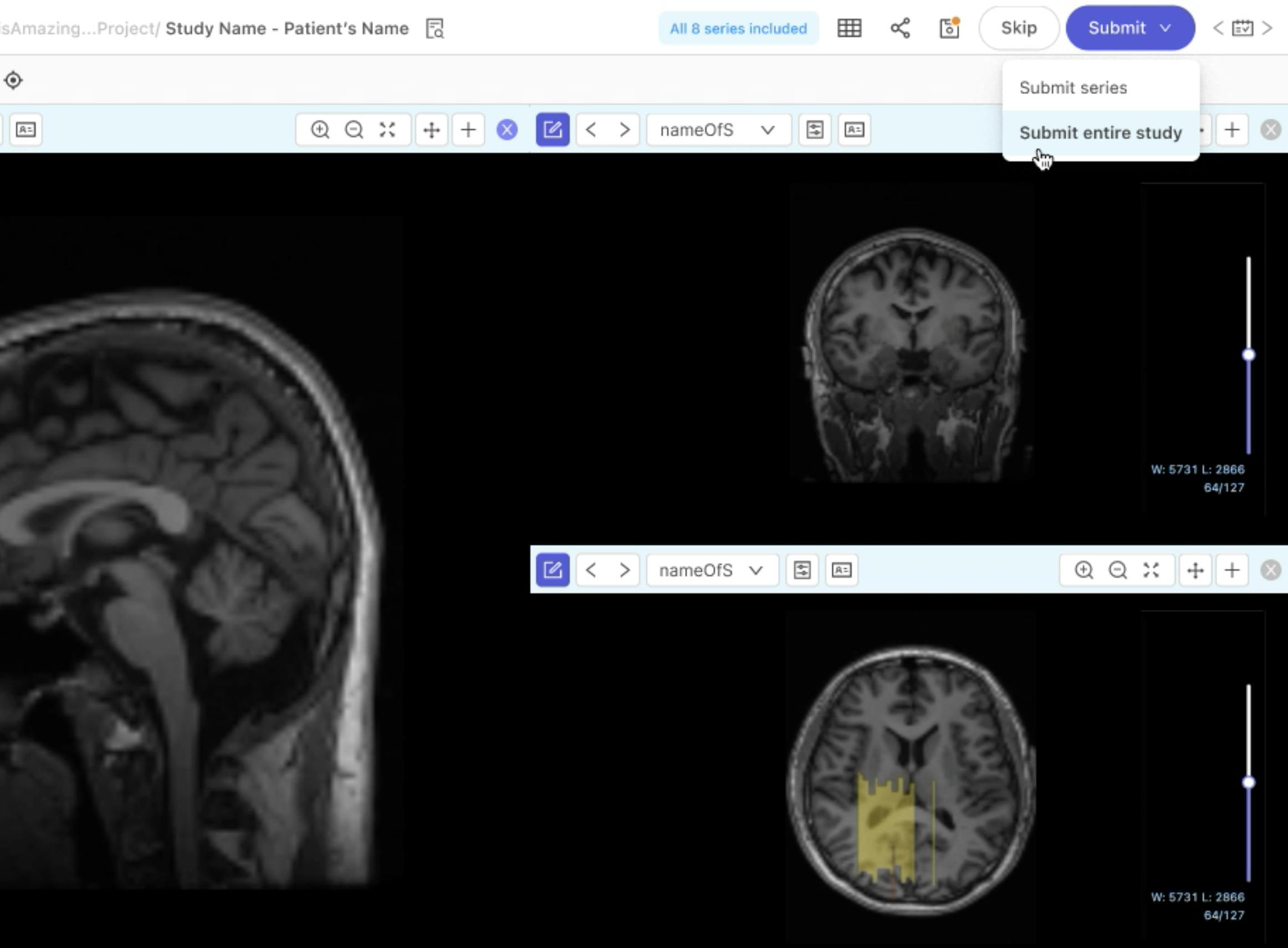Image resolution: width=1288 pixels, height=948 pixels.
Task: Close the axial viewport
Action: 1271,570
